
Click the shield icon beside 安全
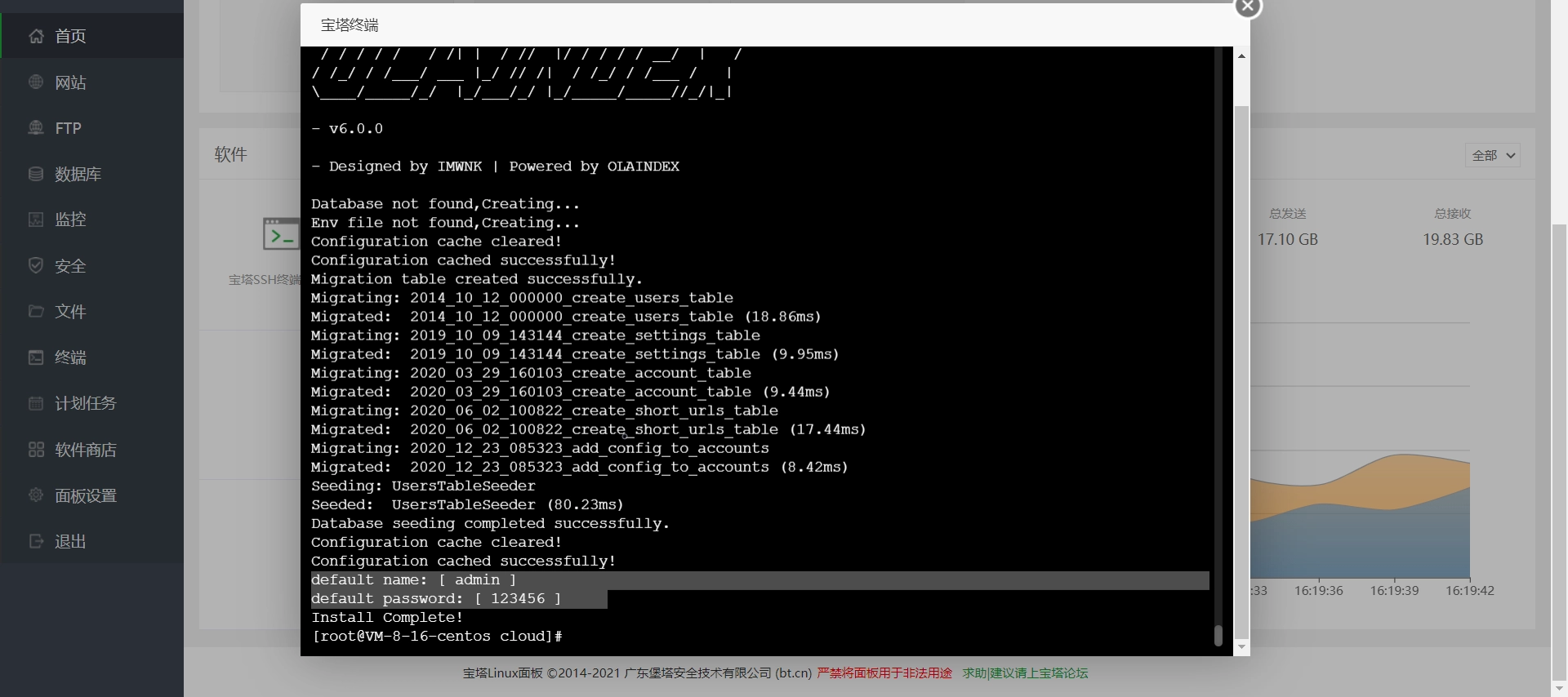[x=36, y=265]
